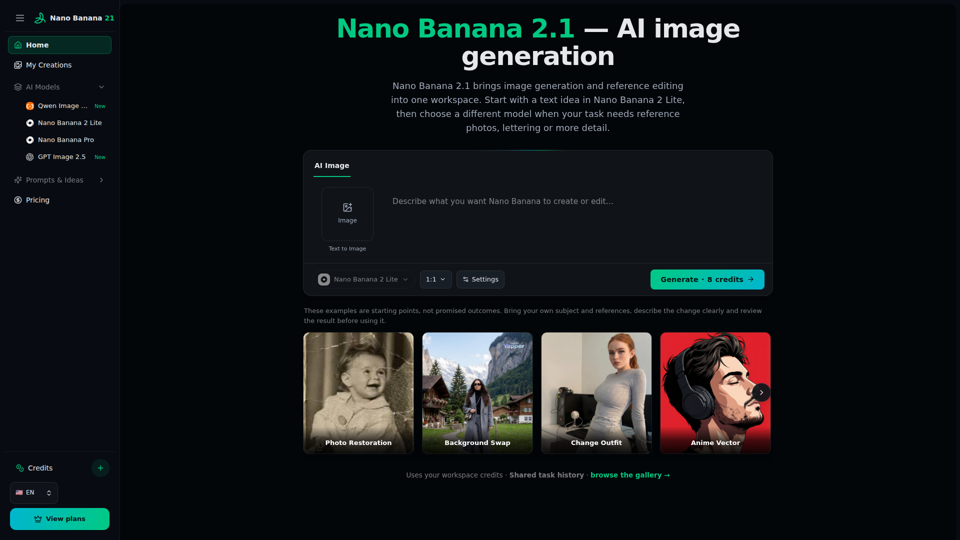Screen dimensions: 960x540
Task: Click the Pricing dollar icon
Action: pos(18,200)
